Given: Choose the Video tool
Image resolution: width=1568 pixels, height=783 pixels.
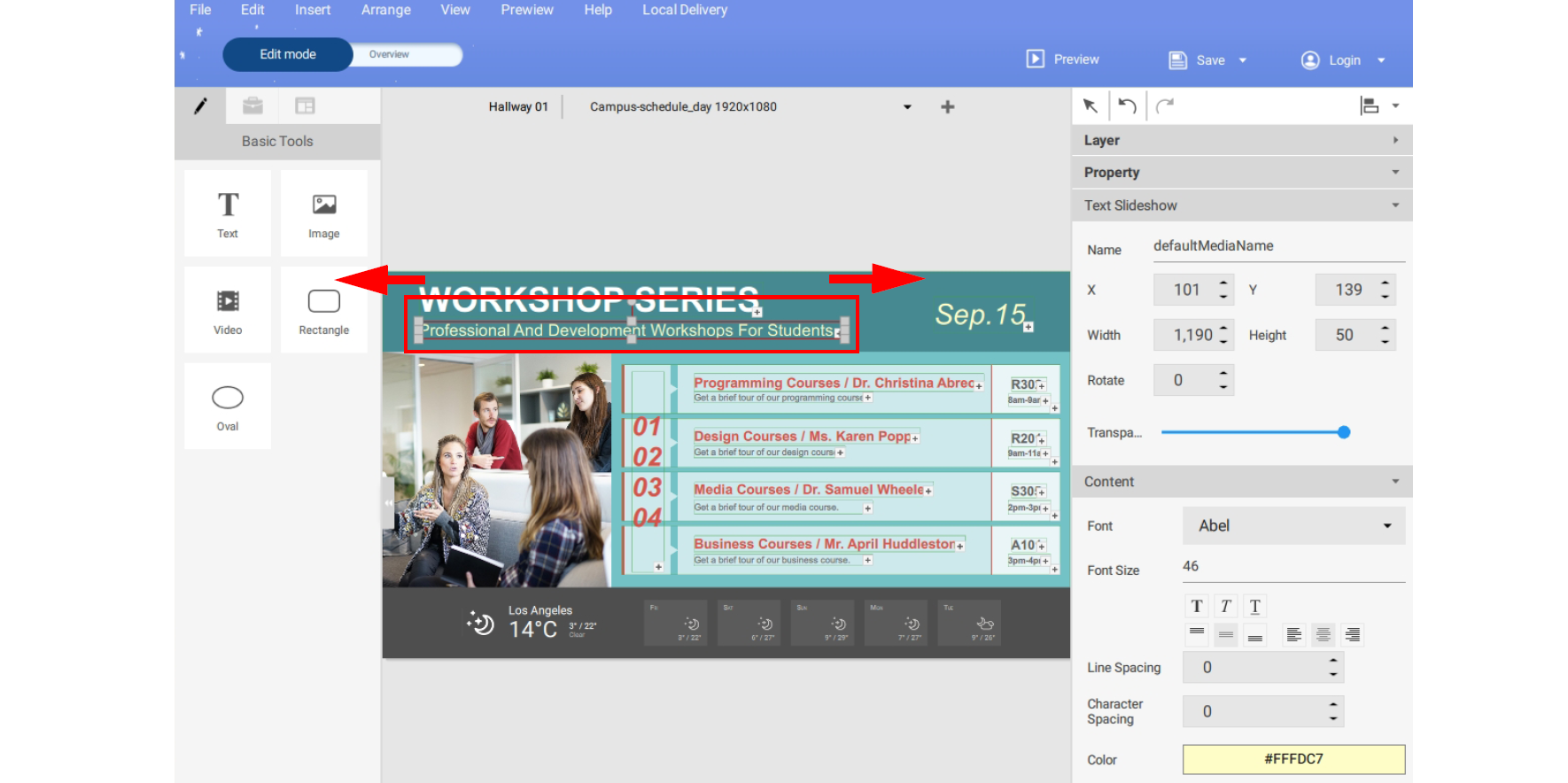Looking at the screenshot, I should pos(228,310).
